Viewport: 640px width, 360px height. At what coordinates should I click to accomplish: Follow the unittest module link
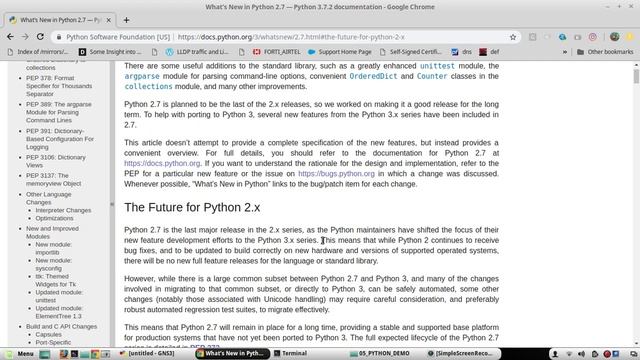tap(437, 66)
